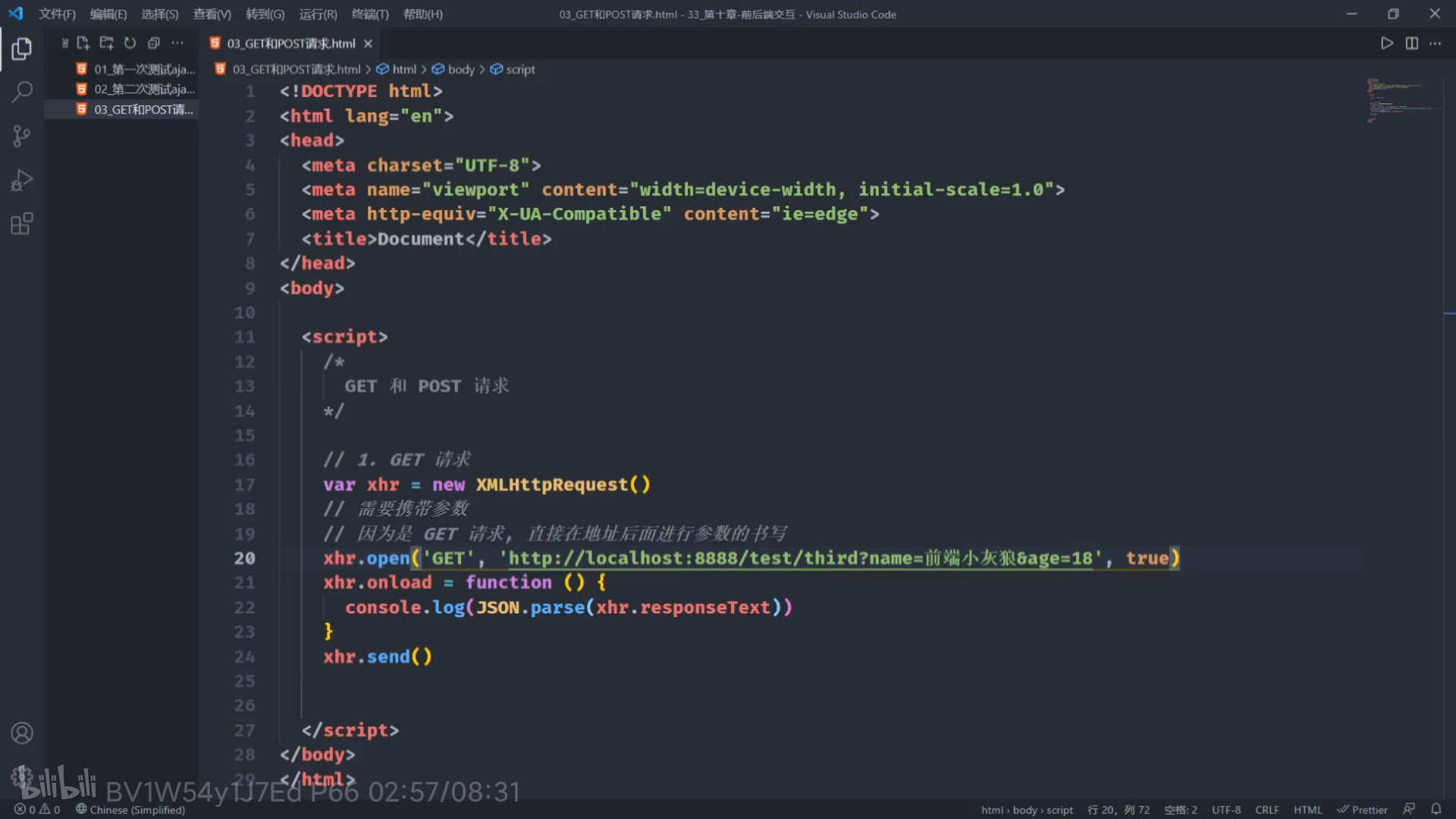Open explorer's more actions ellipsis menu

[177, 43]
